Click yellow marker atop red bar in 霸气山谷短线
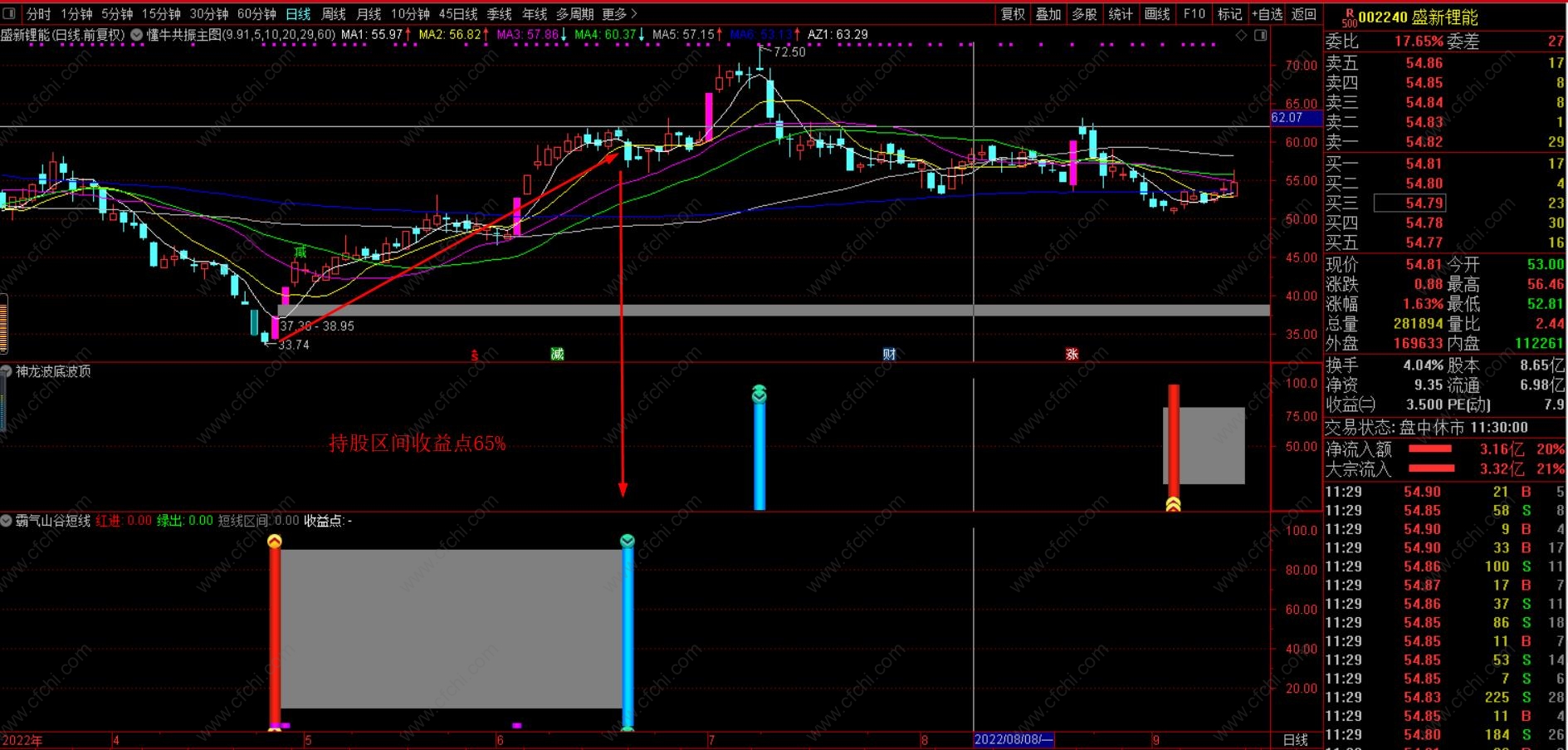Image resolution: width=1568 pixels, height=750 pixels. click(275, 542)
